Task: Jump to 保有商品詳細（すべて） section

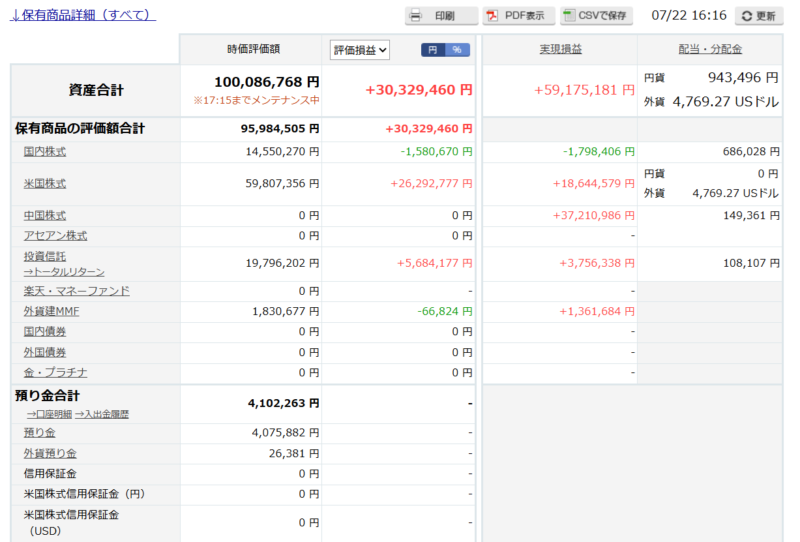Action: [x=83, y=15]
